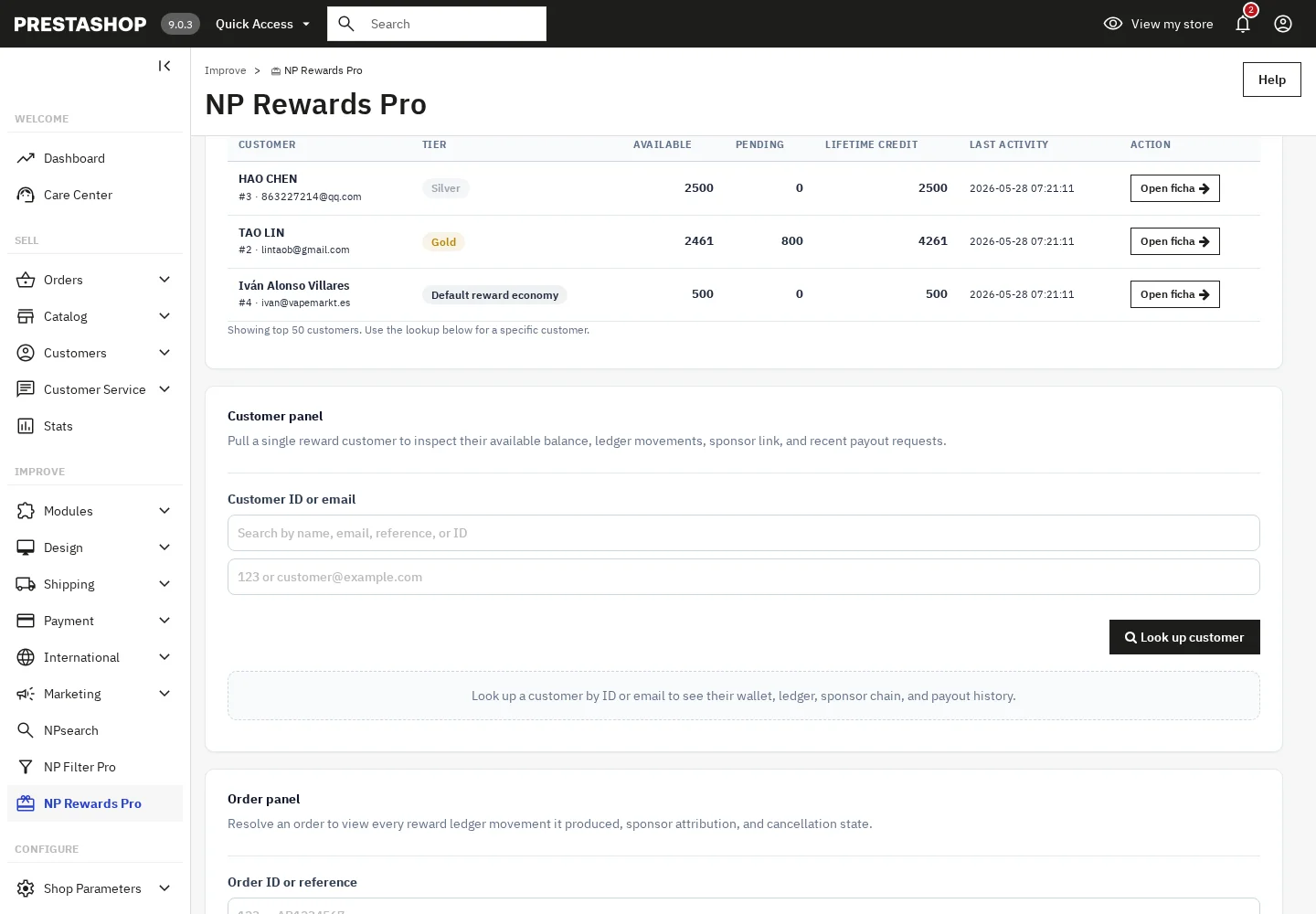Viewport: 1316px width, 914px height.
Task: Open ficha for Iván Alonso Villares
Action: (x=1174, y=294)
